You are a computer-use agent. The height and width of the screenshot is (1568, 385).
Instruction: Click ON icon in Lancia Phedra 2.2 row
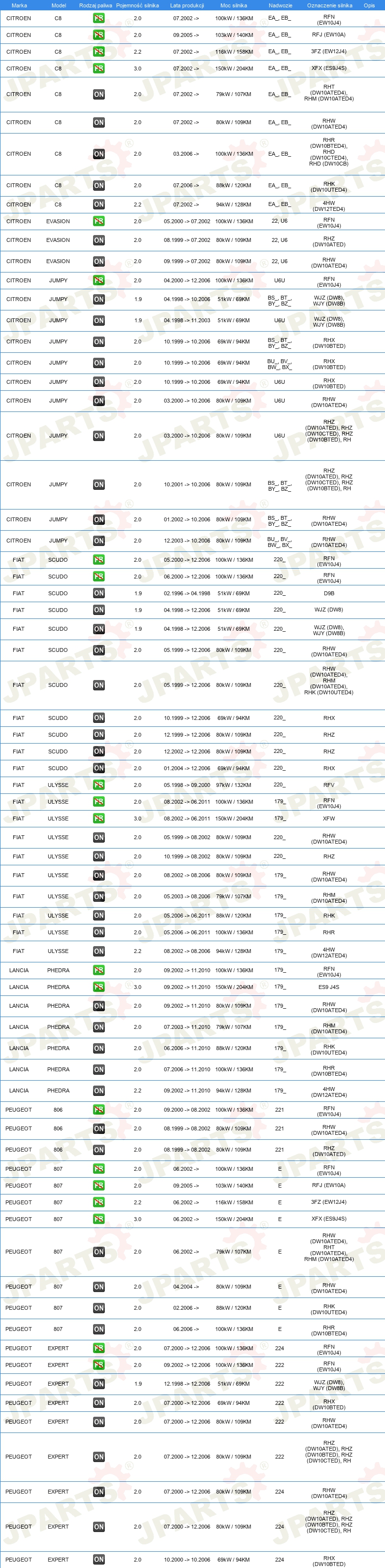pyautogui.click(x=98, y=1091)
